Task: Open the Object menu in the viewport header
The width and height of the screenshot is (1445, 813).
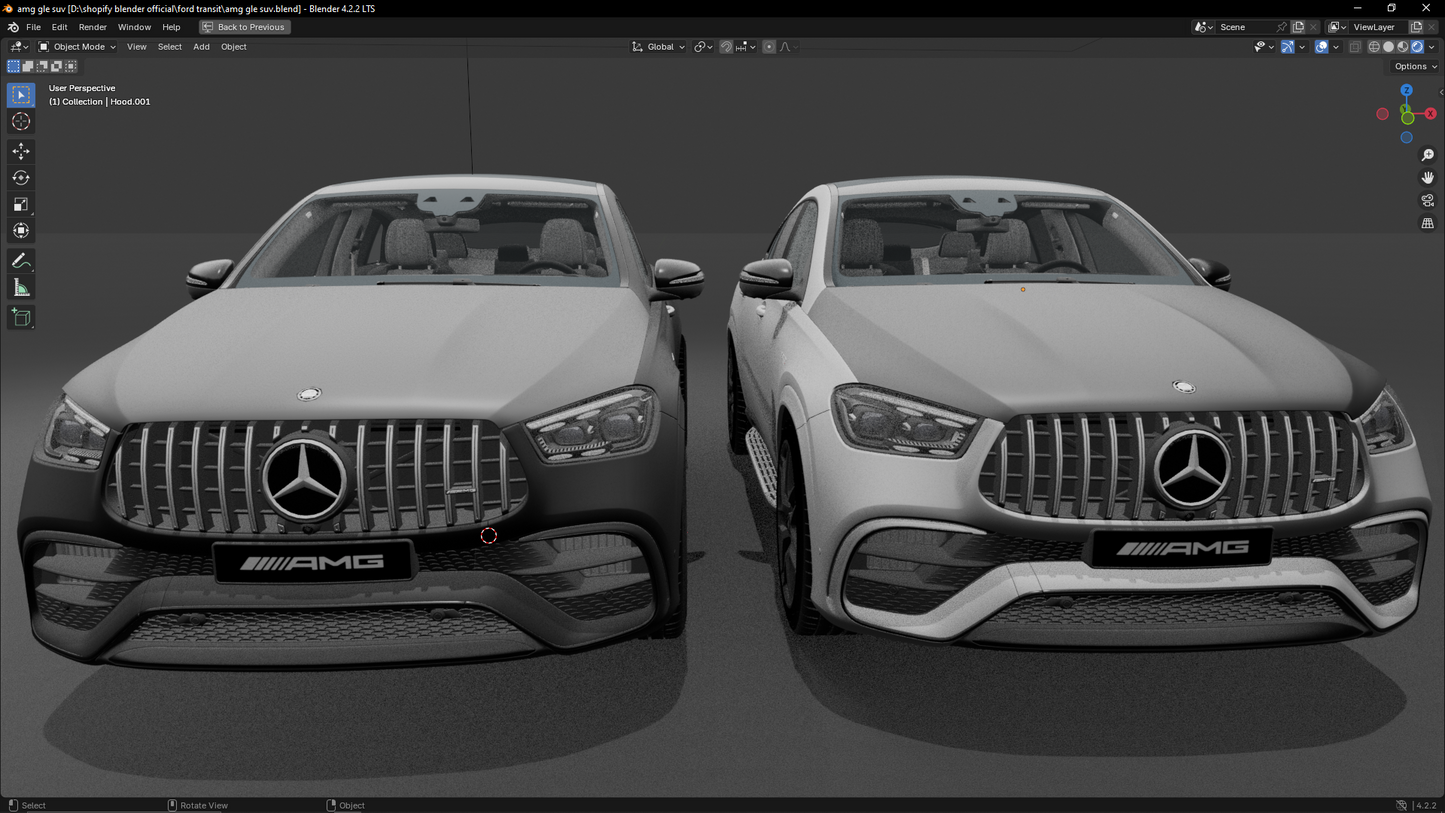Action: (x=233, y=46)
